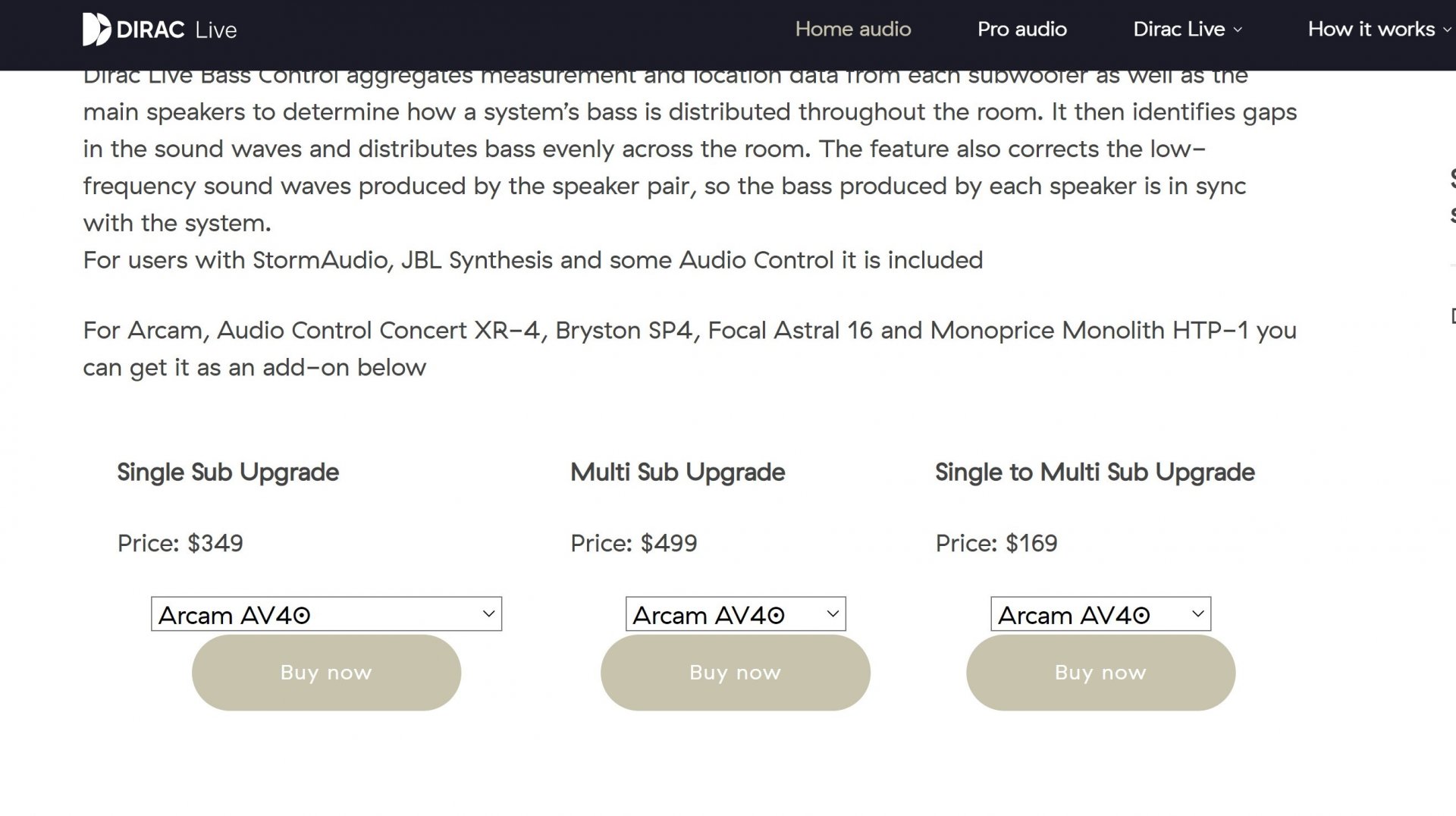This screenshot has height=816, width=1456.
Task: Click the Dirac Live logo icon
Action: coord(96,30)
